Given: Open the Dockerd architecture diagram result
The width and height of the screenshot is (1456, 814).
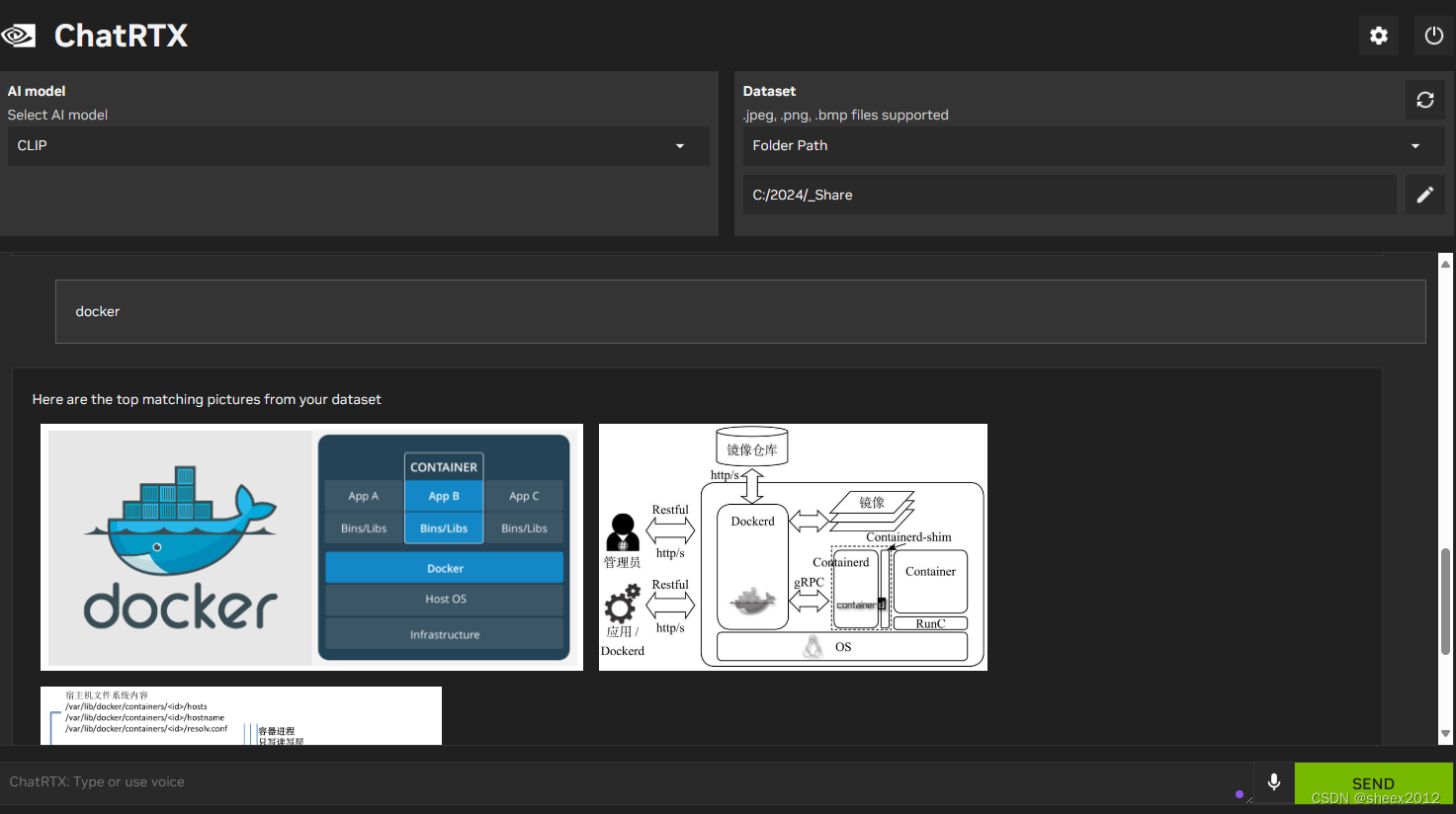Looking at the screenshot, I should [793, 547].
